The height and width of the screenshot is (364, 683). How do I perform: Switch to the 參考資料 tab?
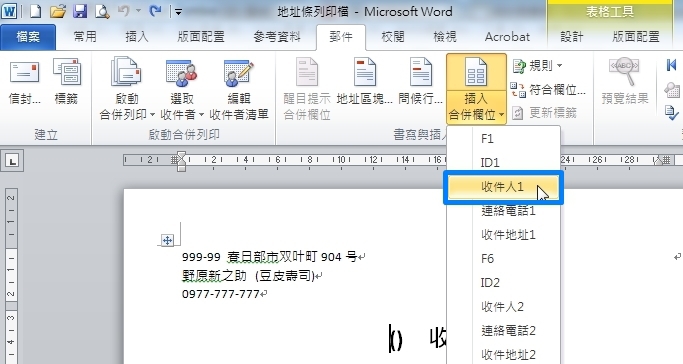click(277, 37)
